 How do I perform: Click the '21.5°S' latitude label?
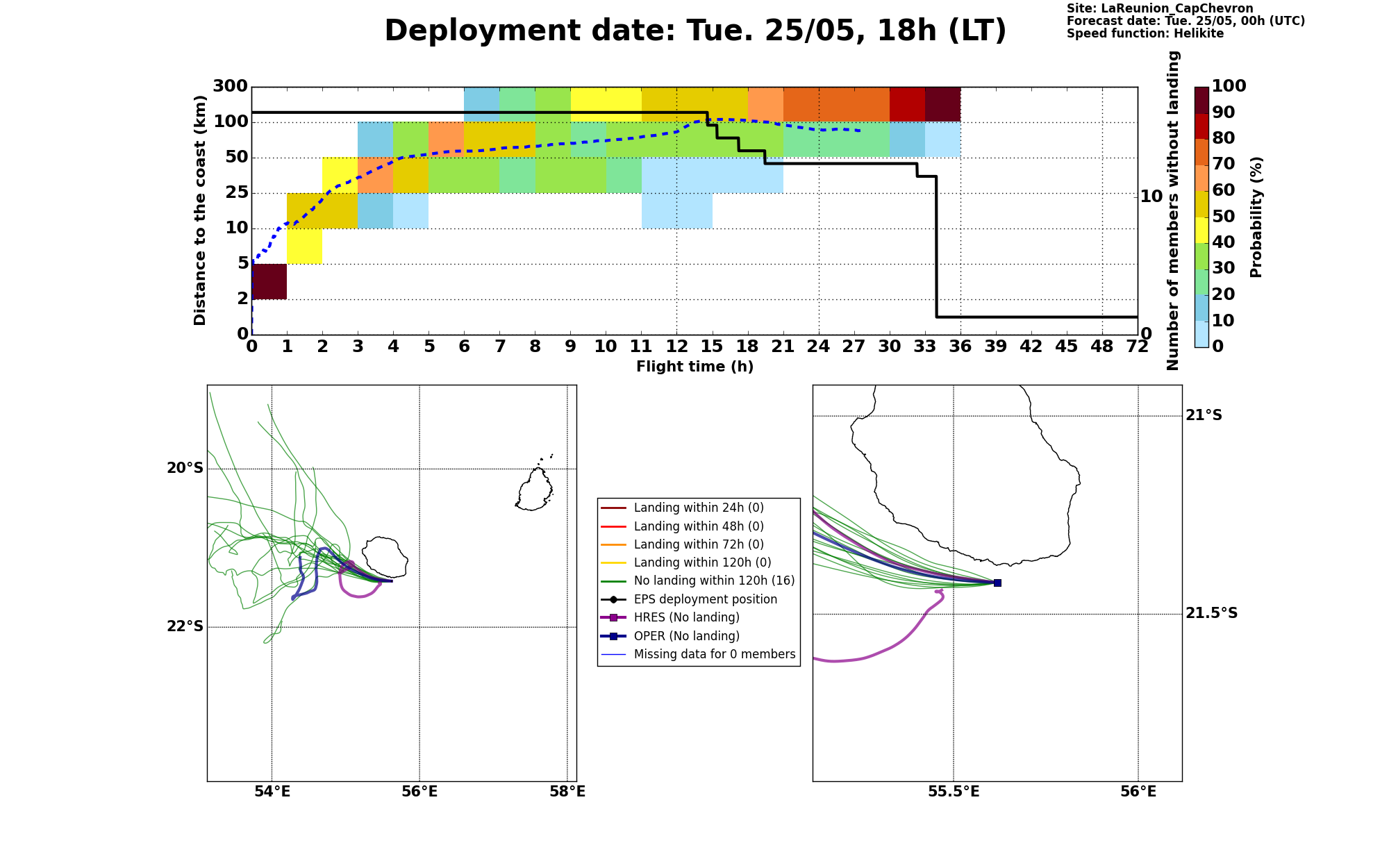(x=1212, y=613)
